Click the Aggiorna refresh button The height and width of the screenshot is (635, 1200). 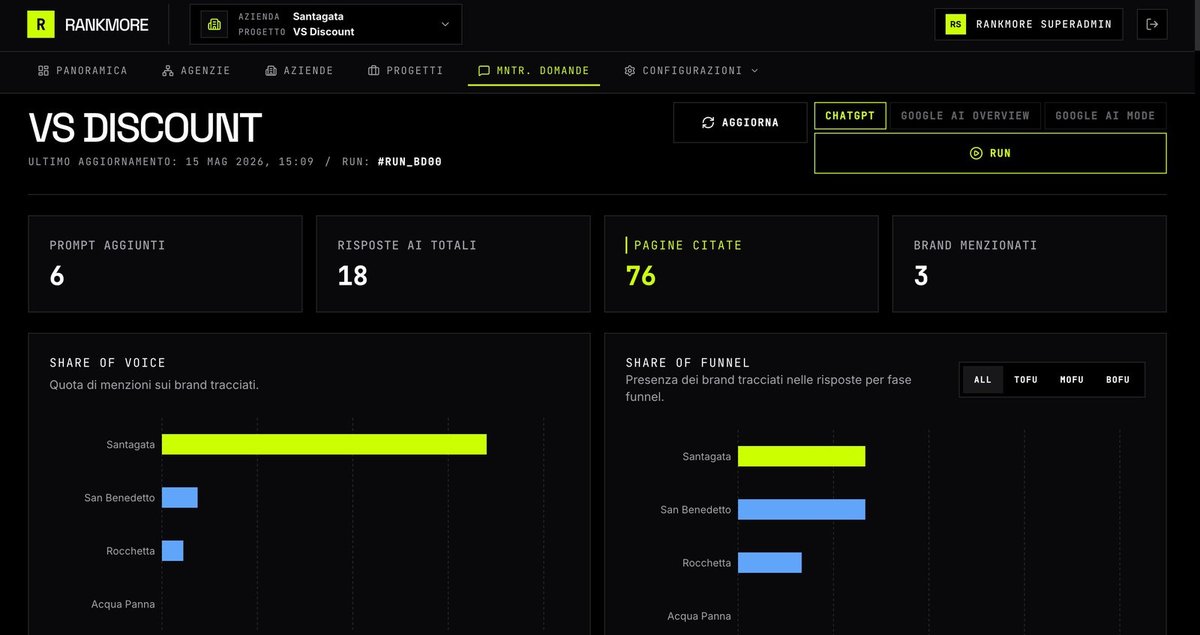point(740,122)
